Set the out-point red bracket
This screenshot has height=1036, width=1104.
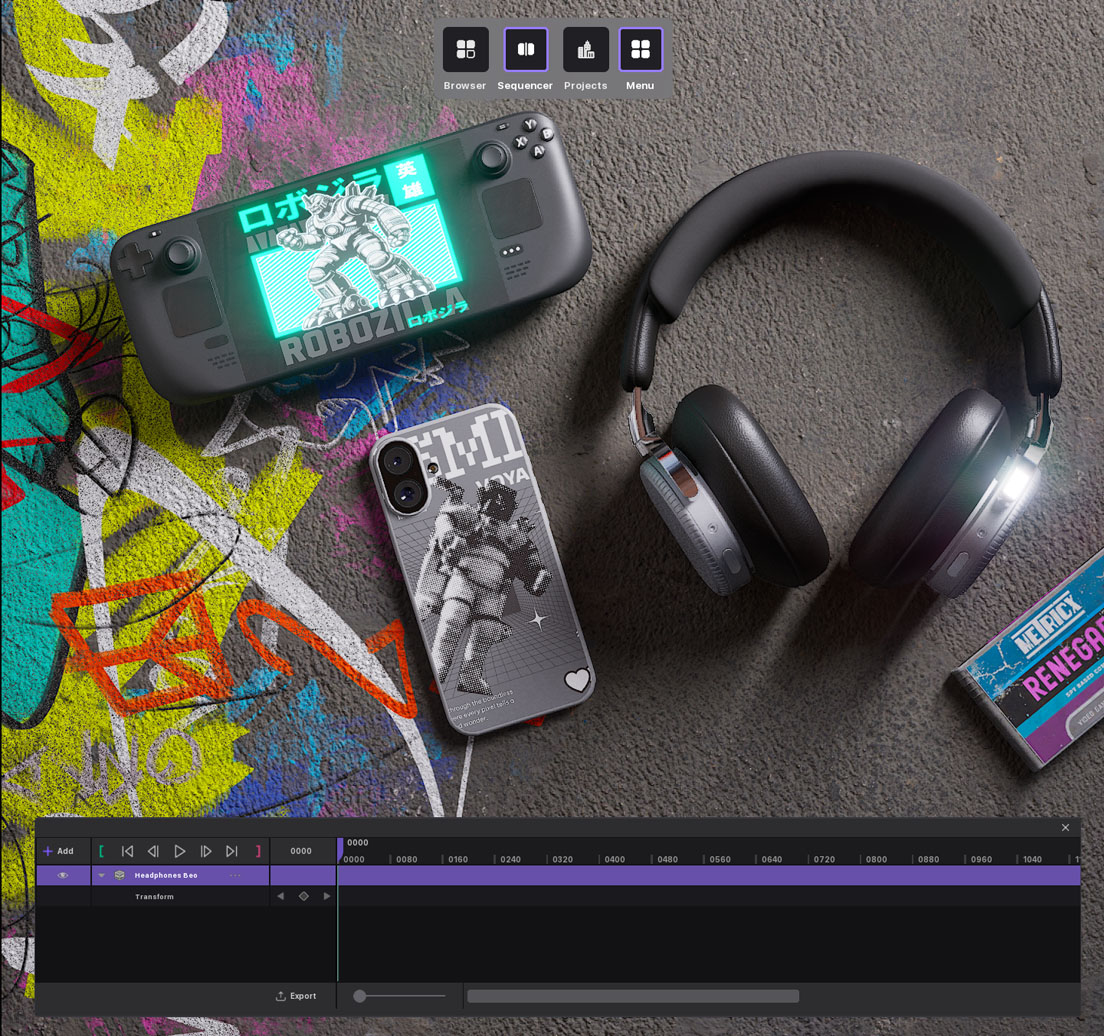[258, 851]
